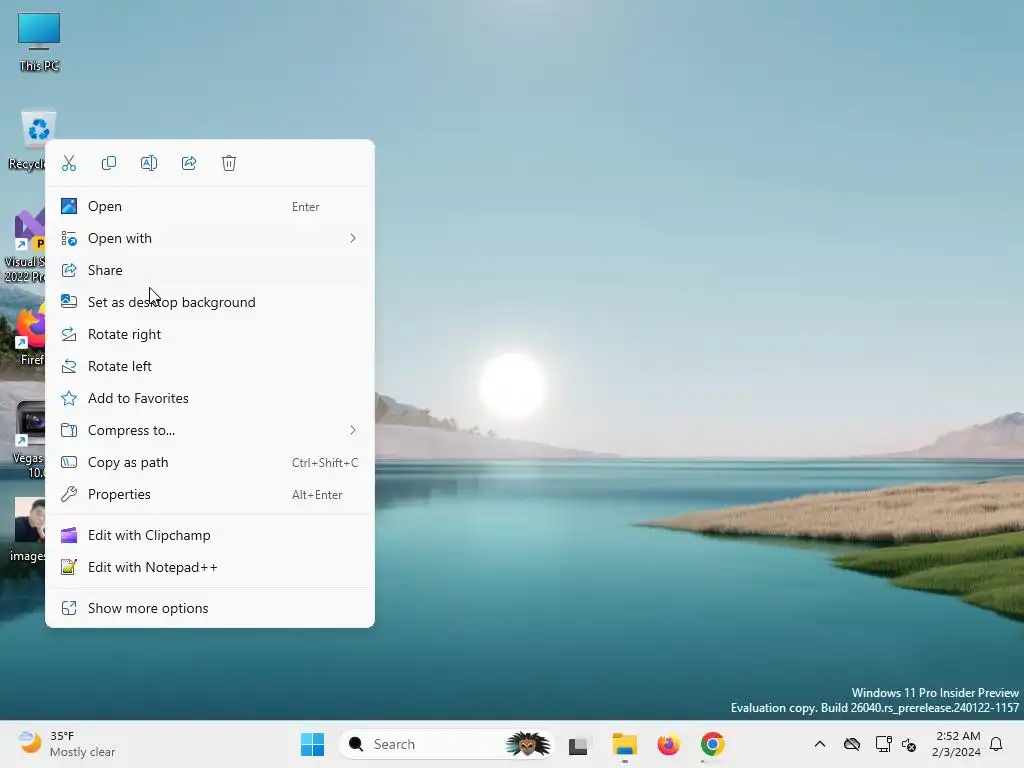1024x768 pixels.
Task: Show hidden system tray icons chevron
Action: [820, 744]
